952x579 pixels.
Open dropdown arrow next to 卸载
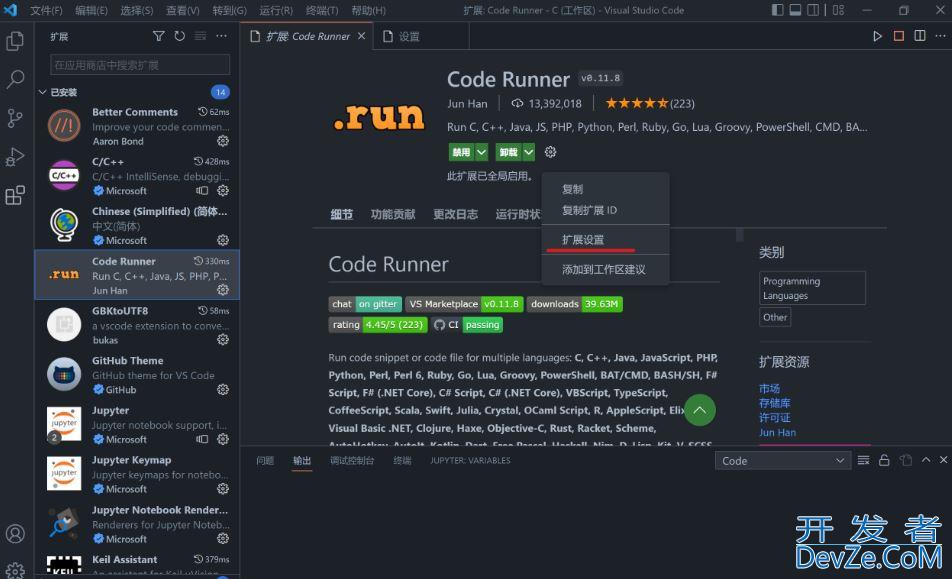pos(529,152)
